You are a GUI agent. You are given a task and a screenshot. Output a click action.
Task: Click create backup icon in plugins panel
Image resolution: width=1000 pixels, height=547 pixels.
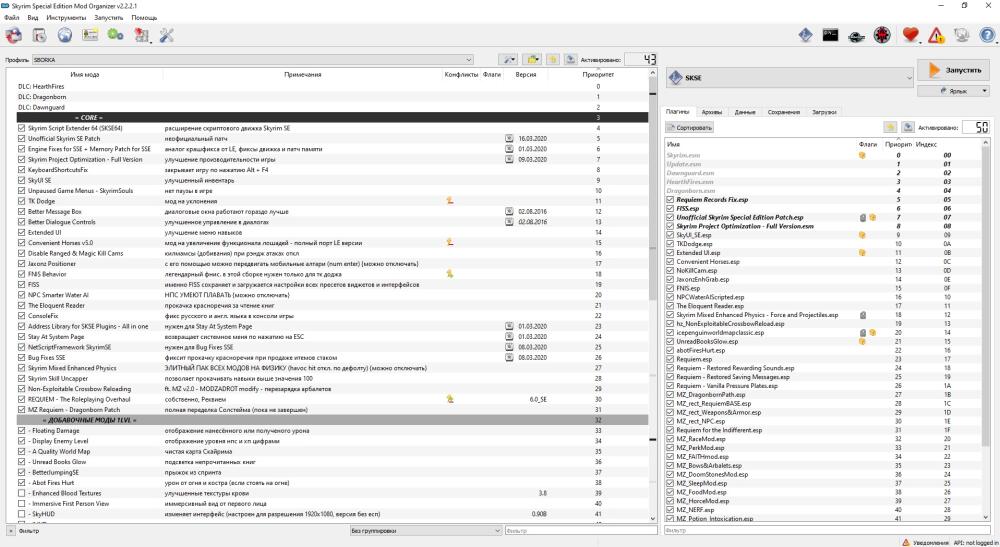[908, 128]
